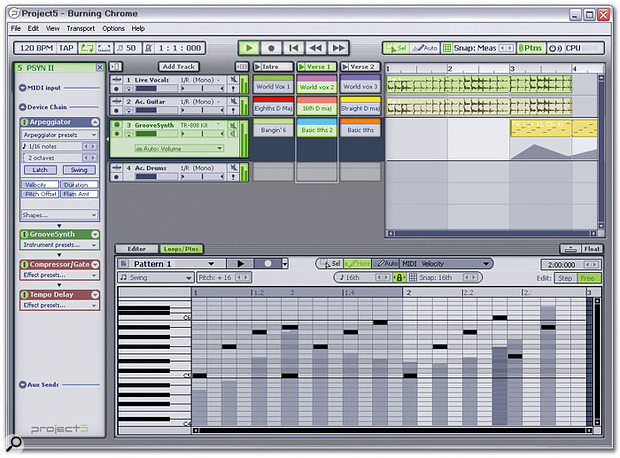Return to start with the rewind-to-zero button

click(x=293, y=48)
